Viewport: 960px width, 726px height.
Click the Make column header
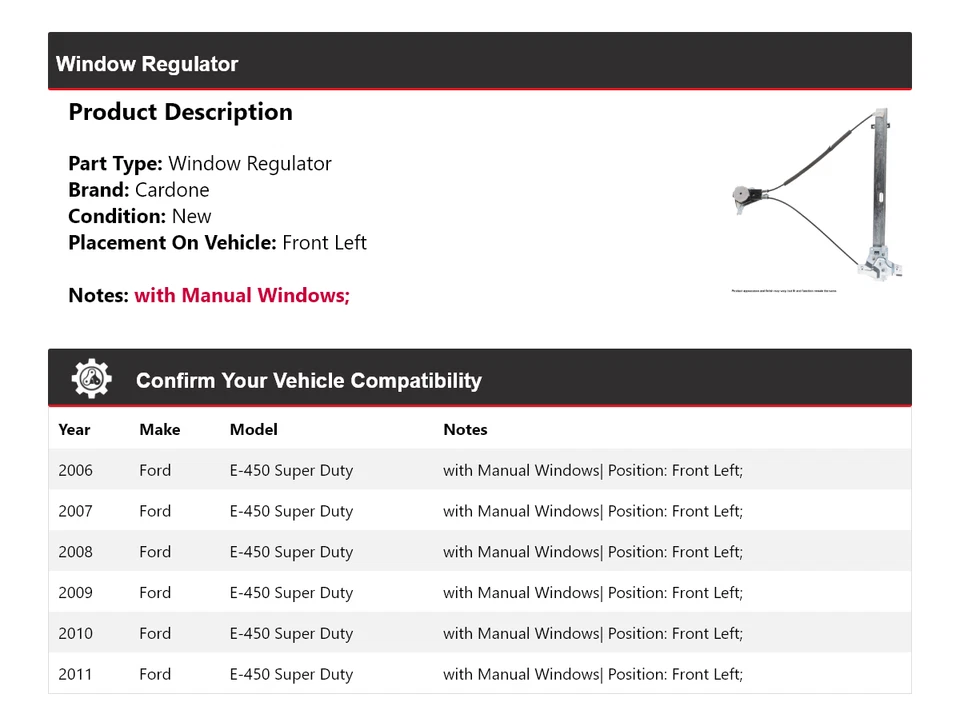tap(159, 429)
